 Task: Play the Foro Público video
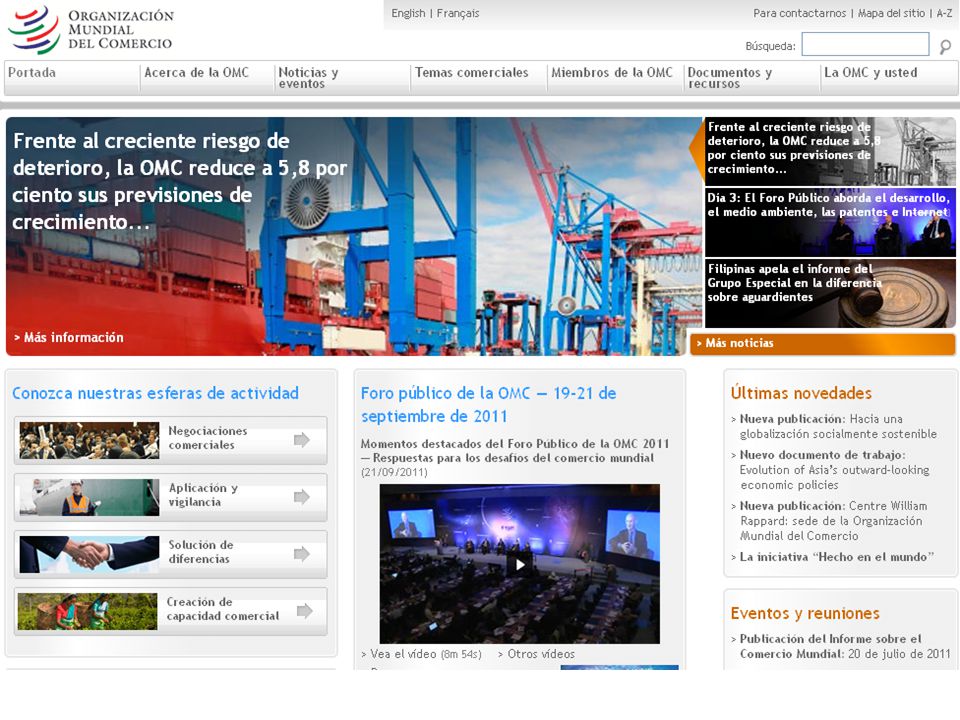[x=519, y=564]
